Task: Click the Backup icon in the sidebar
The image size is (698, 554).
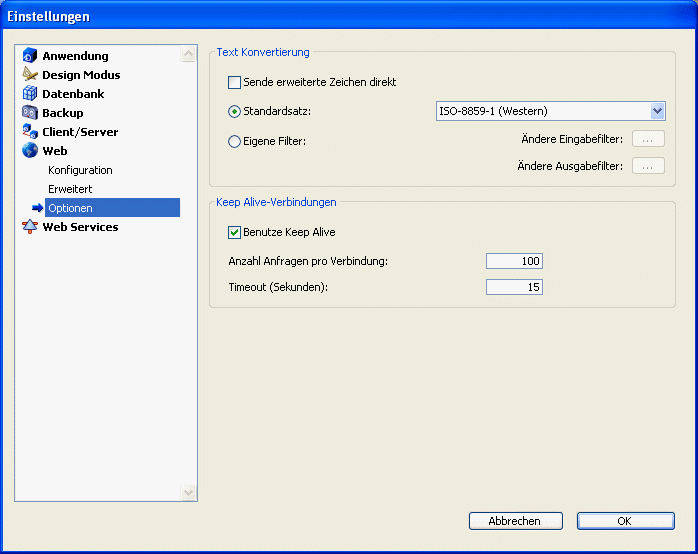Action: [30, 113]
